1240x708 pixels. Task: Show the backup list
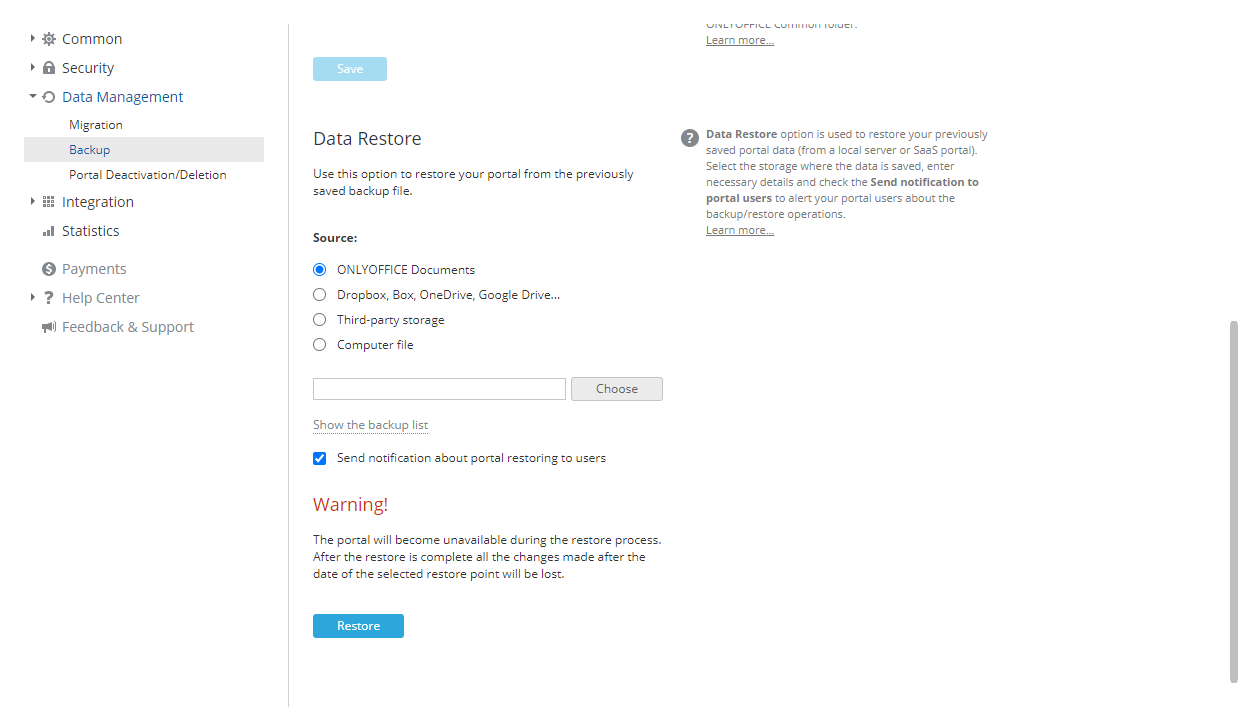[x=370, y=425]
